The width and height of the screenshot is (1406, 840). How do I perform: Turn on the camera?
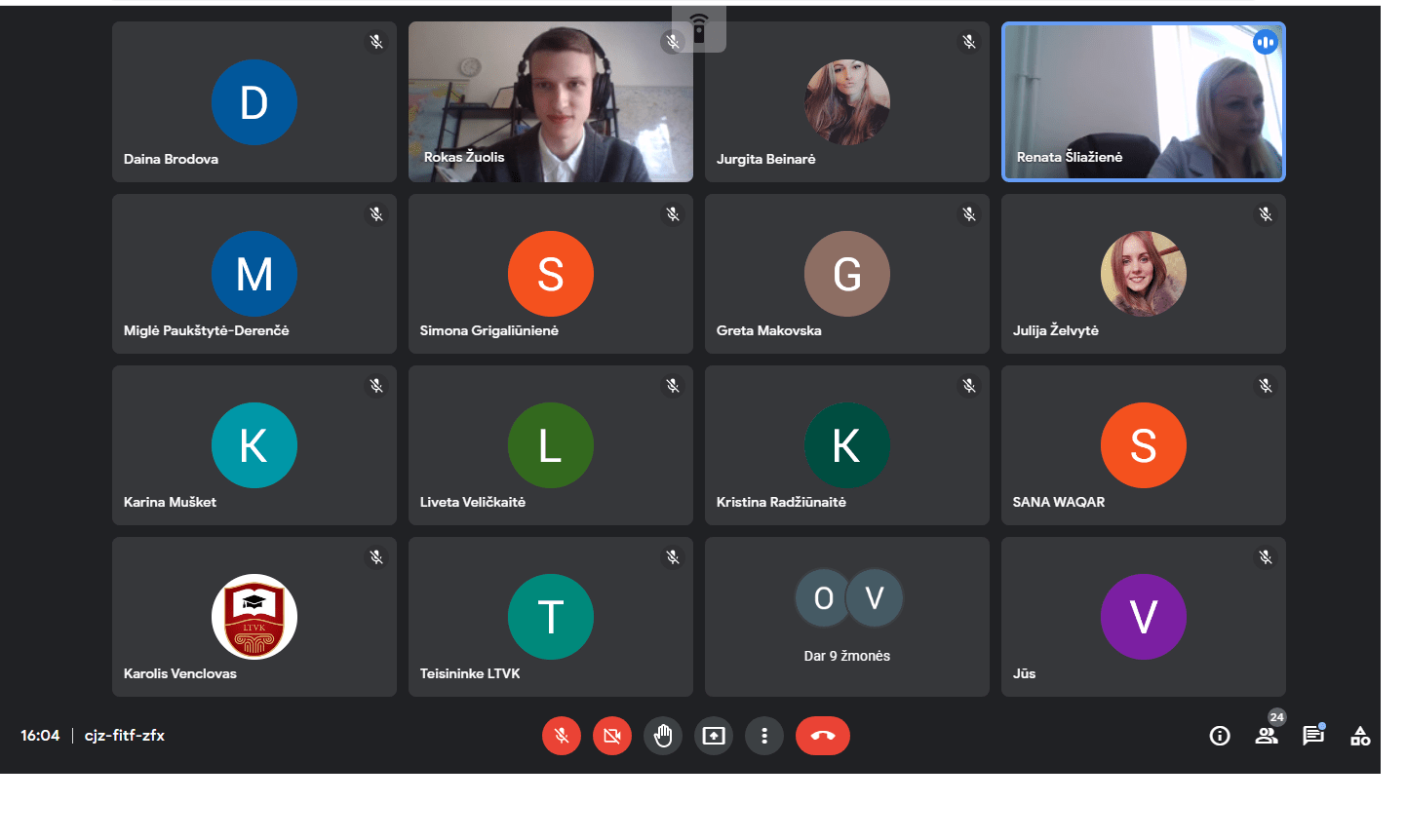[612, 736]
